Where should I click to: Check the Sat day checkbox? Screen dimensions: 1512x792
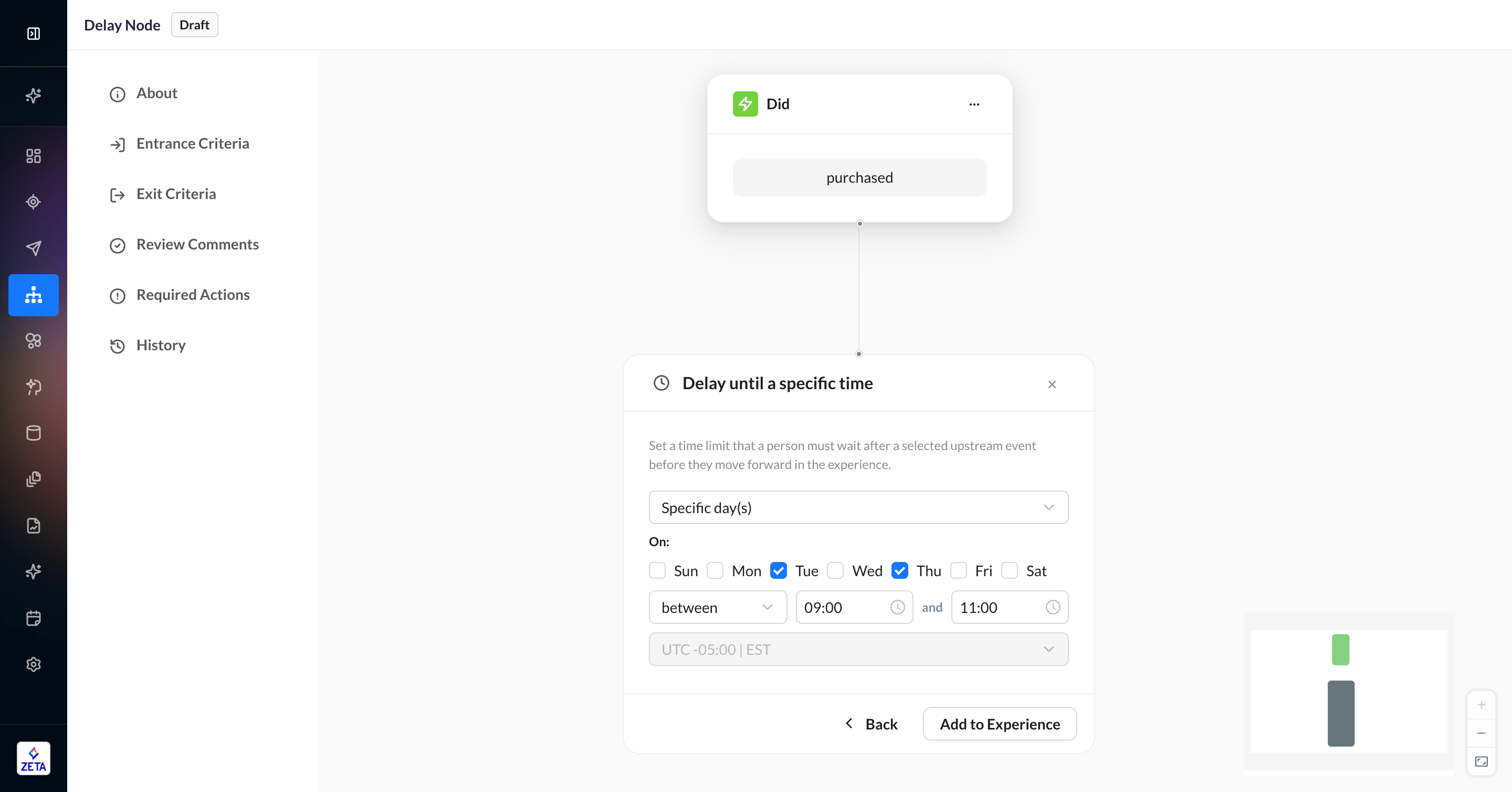1009,571
